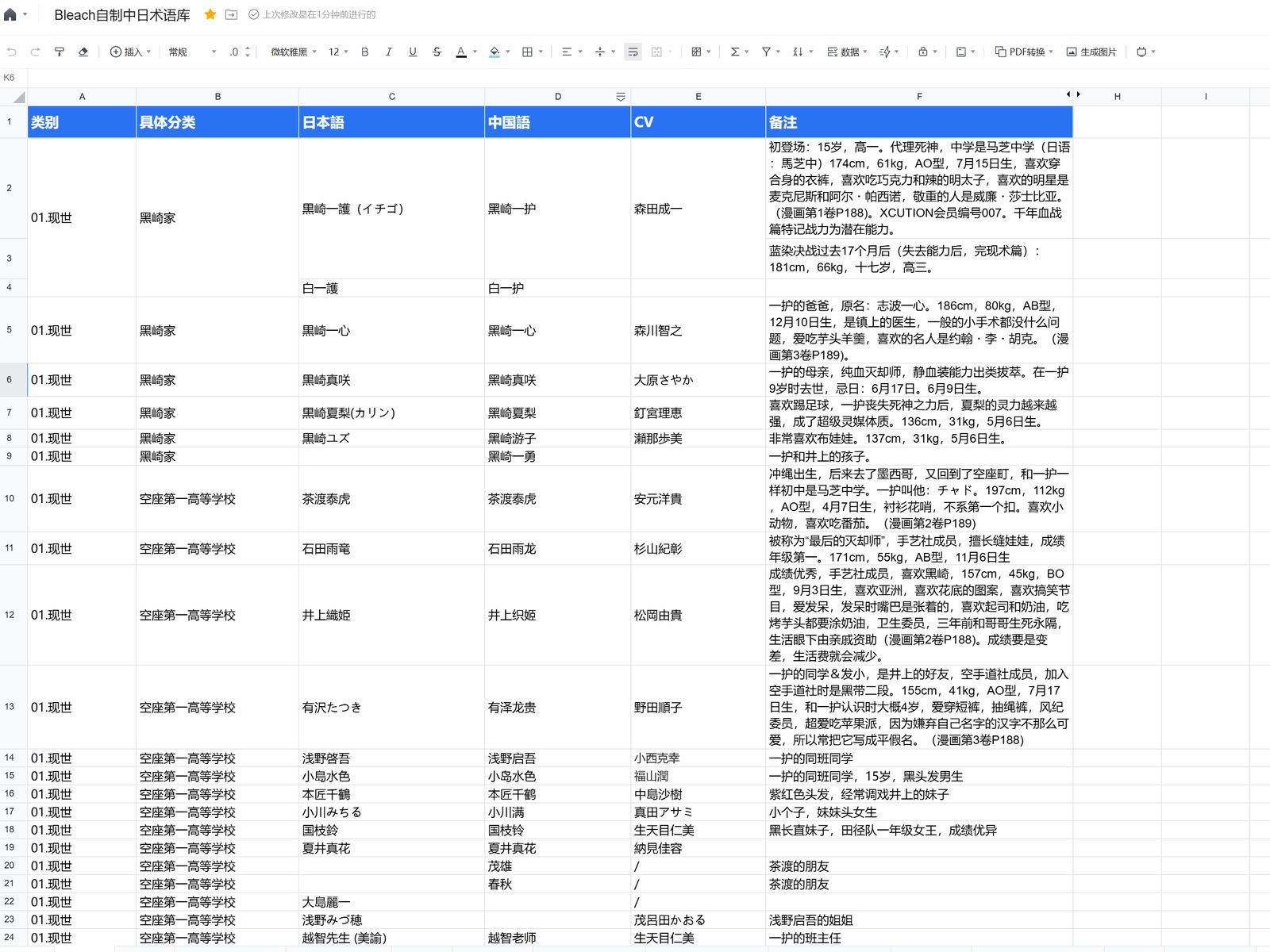
Task: Open the PDF转换 menu
Action: pos(1024,52)
